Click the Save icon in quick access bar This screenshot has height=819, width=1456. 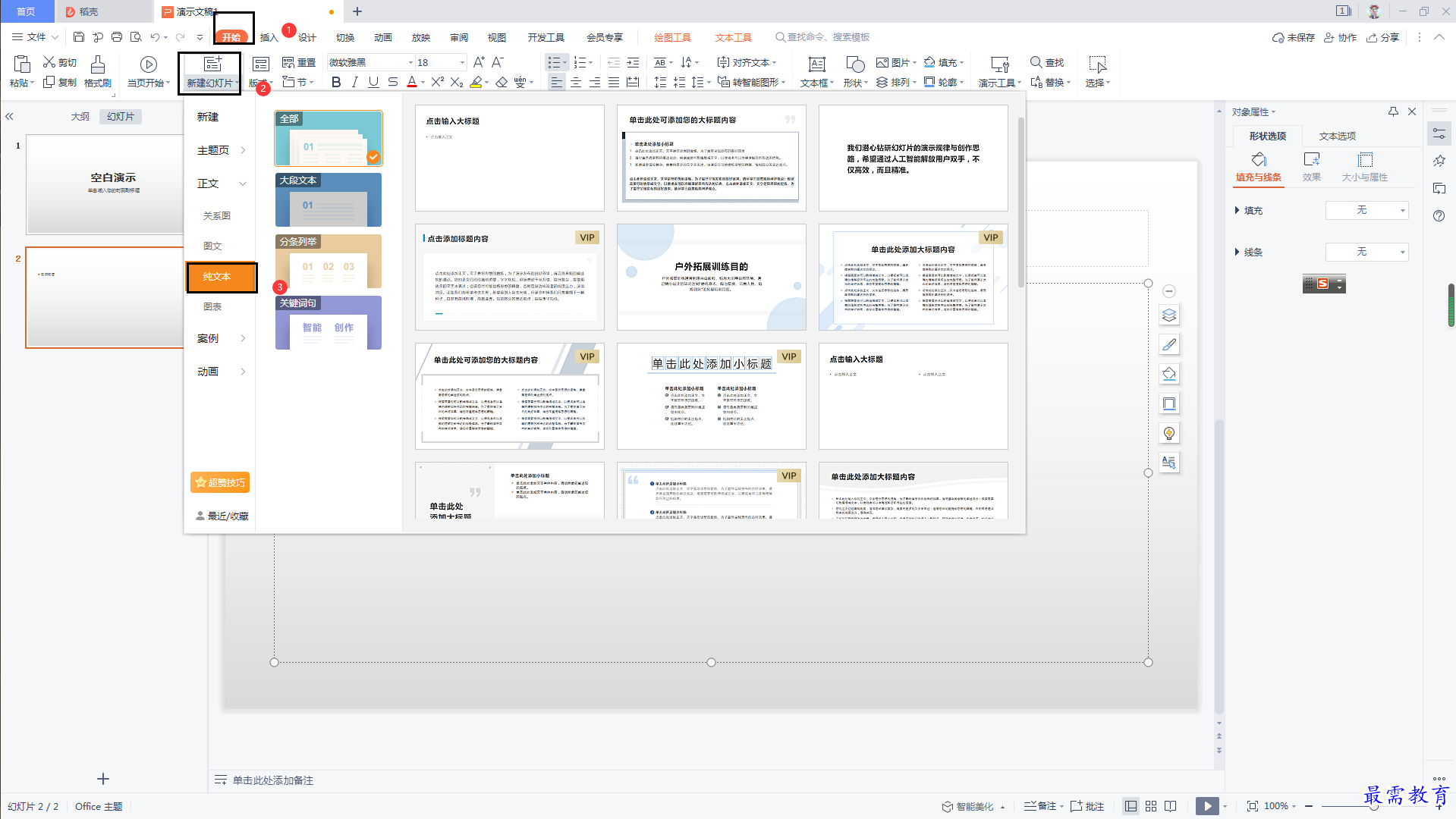(x=79, y=36)
